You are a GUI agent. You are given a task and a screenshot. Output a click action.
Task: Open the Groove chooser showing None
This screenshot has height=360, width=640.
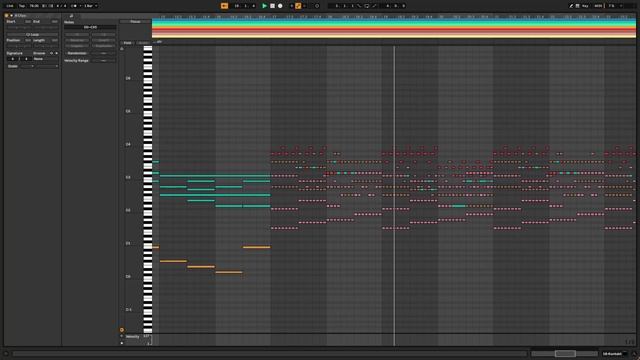point(45,59)
